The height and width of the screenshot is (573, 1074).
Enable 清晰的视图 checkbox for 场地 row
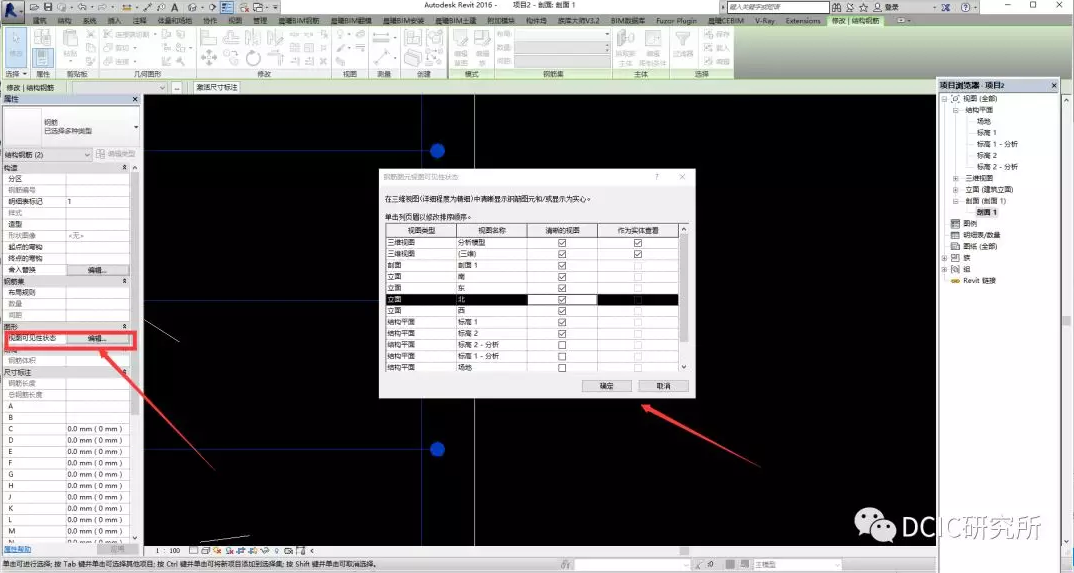562,368
